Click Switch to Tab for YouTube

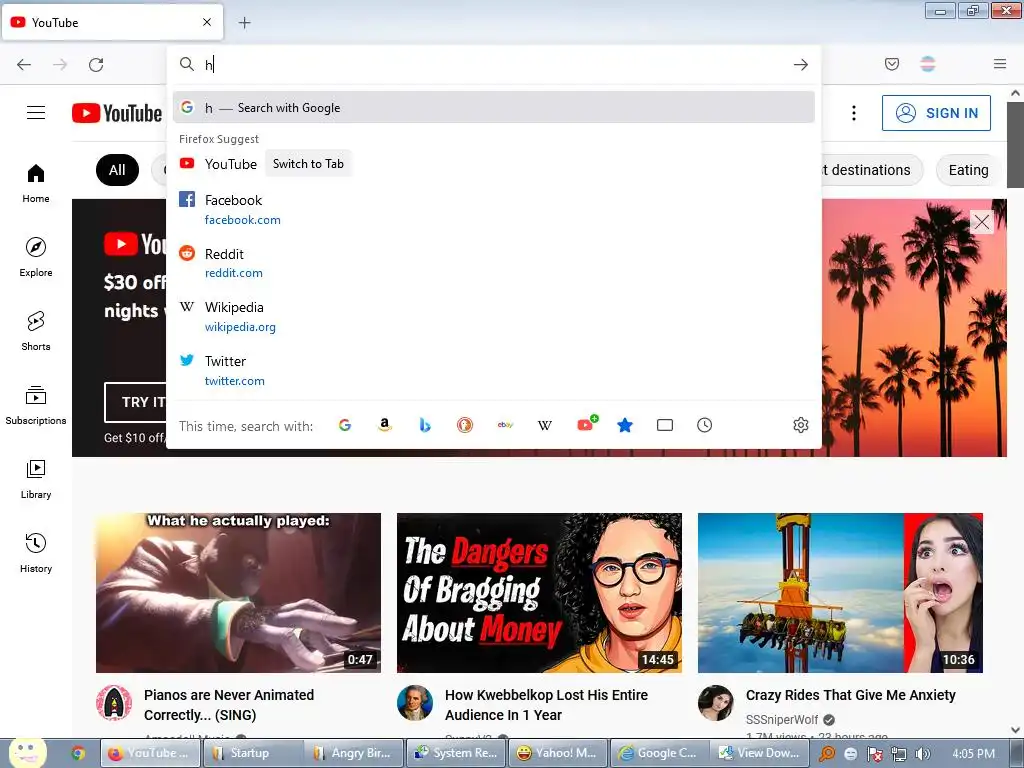click(x=308, y=164)
